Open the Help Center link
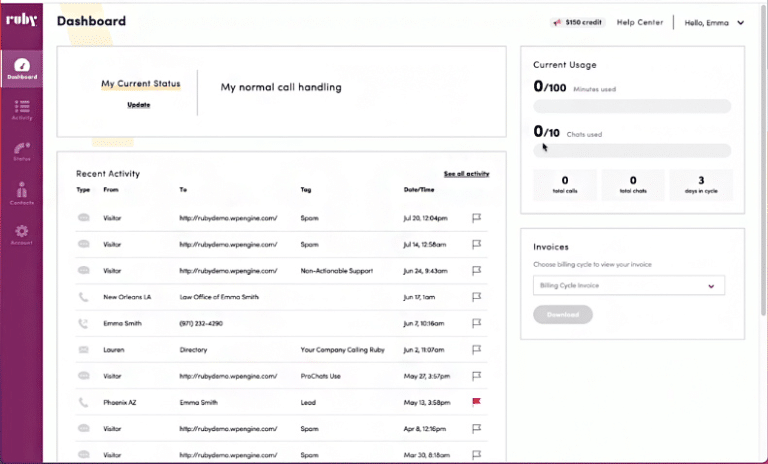 (x=640, y=23)
